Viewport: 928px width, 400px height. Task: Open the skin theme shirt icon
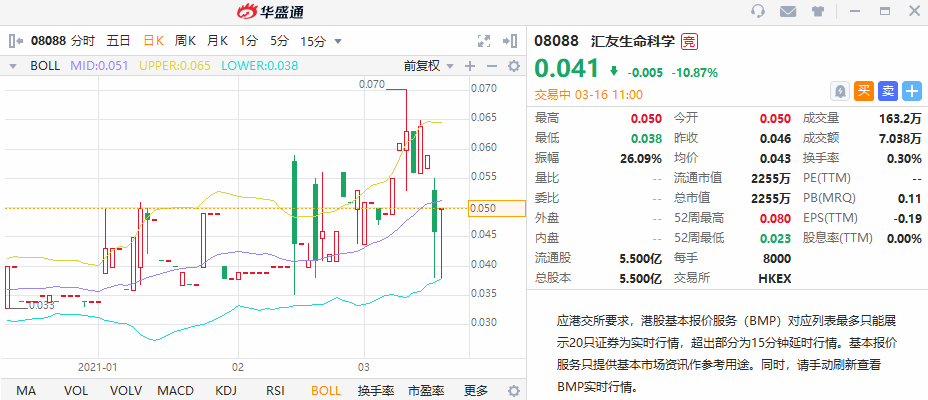(817, 11)
